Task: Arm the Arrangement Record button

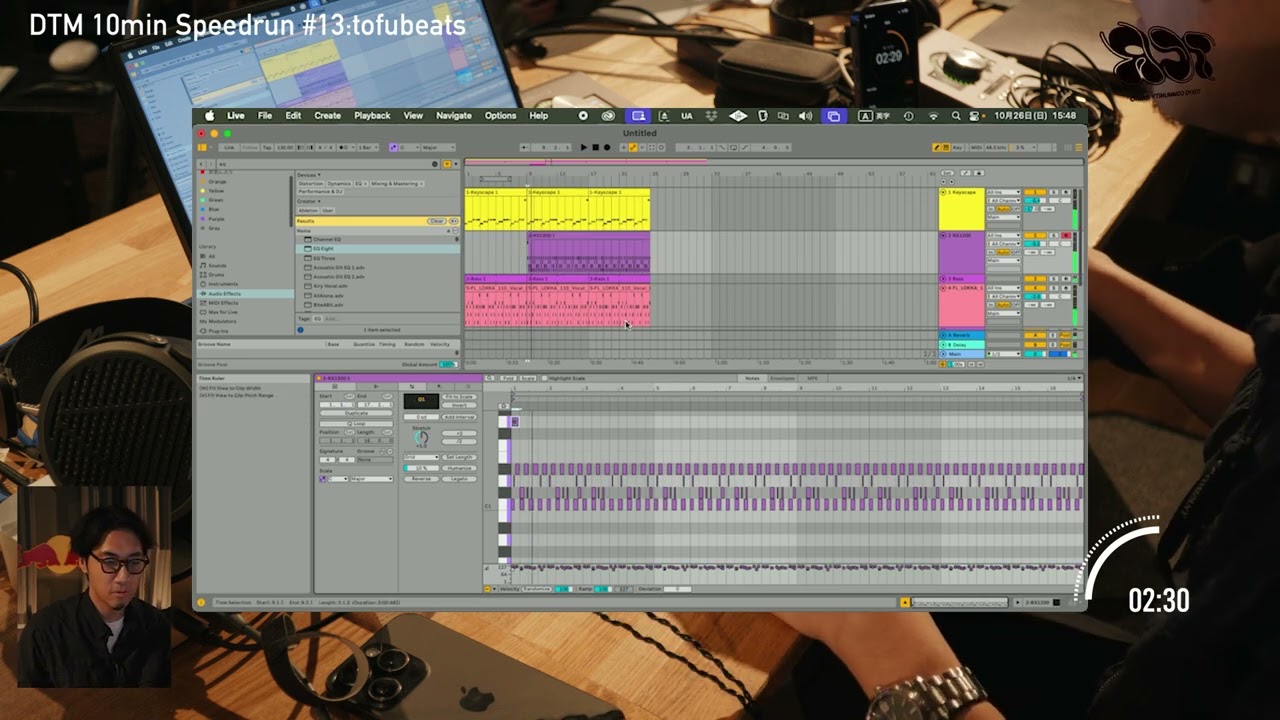Action: (x=606, y=147)
